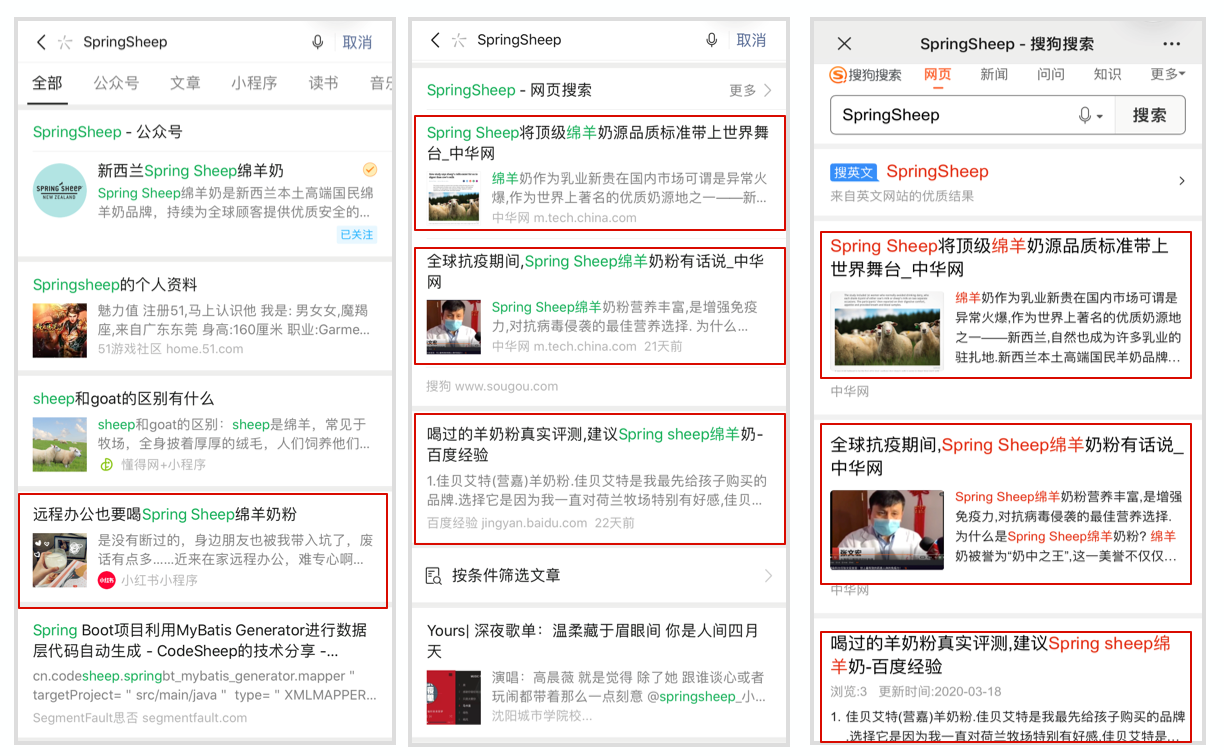Image resolution: width=1224 pixels, height=756 pixels.
Task: Select 全部 tab
Action: point(48,83)
